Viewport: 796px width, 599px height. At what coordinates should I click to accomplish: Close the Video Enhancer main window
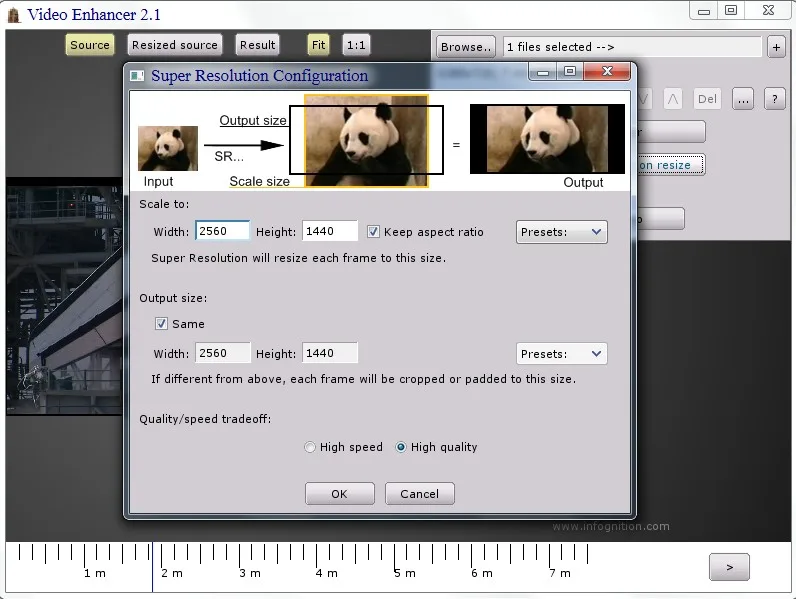point(768,11)
